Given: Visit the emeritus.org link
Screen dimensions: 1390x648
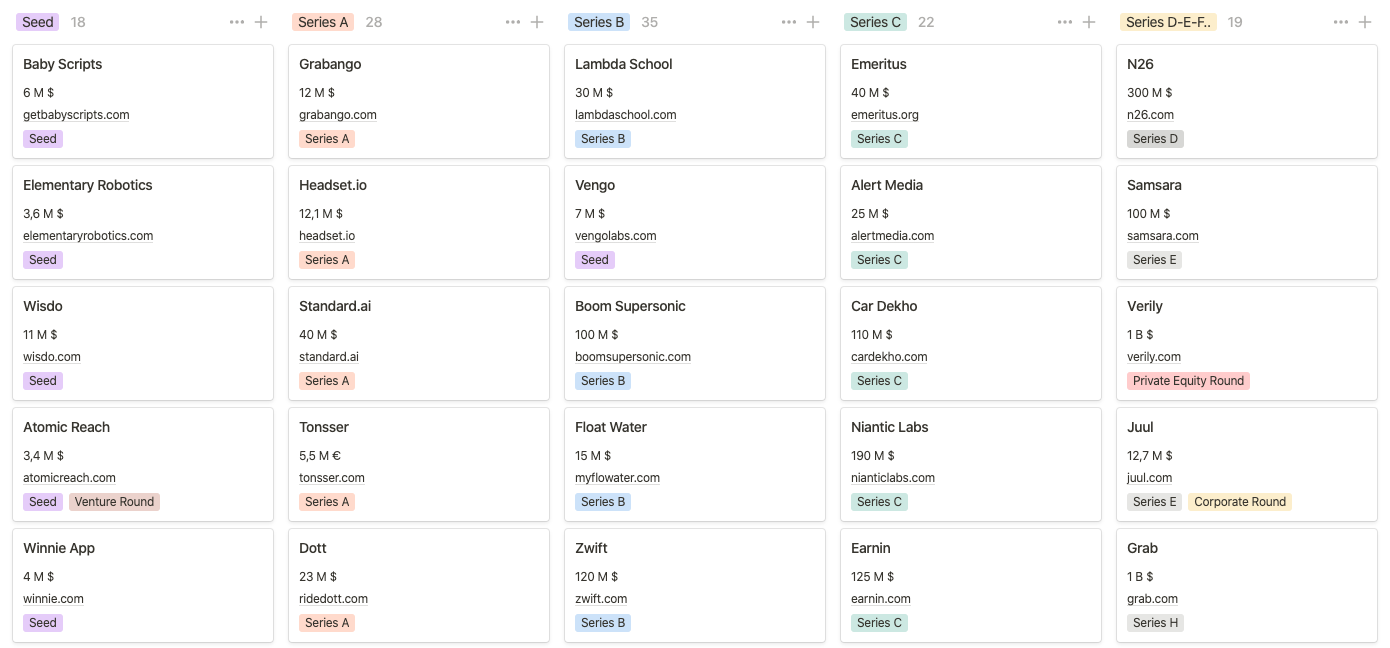Looking at the screenshot, I should pos(885,115).
